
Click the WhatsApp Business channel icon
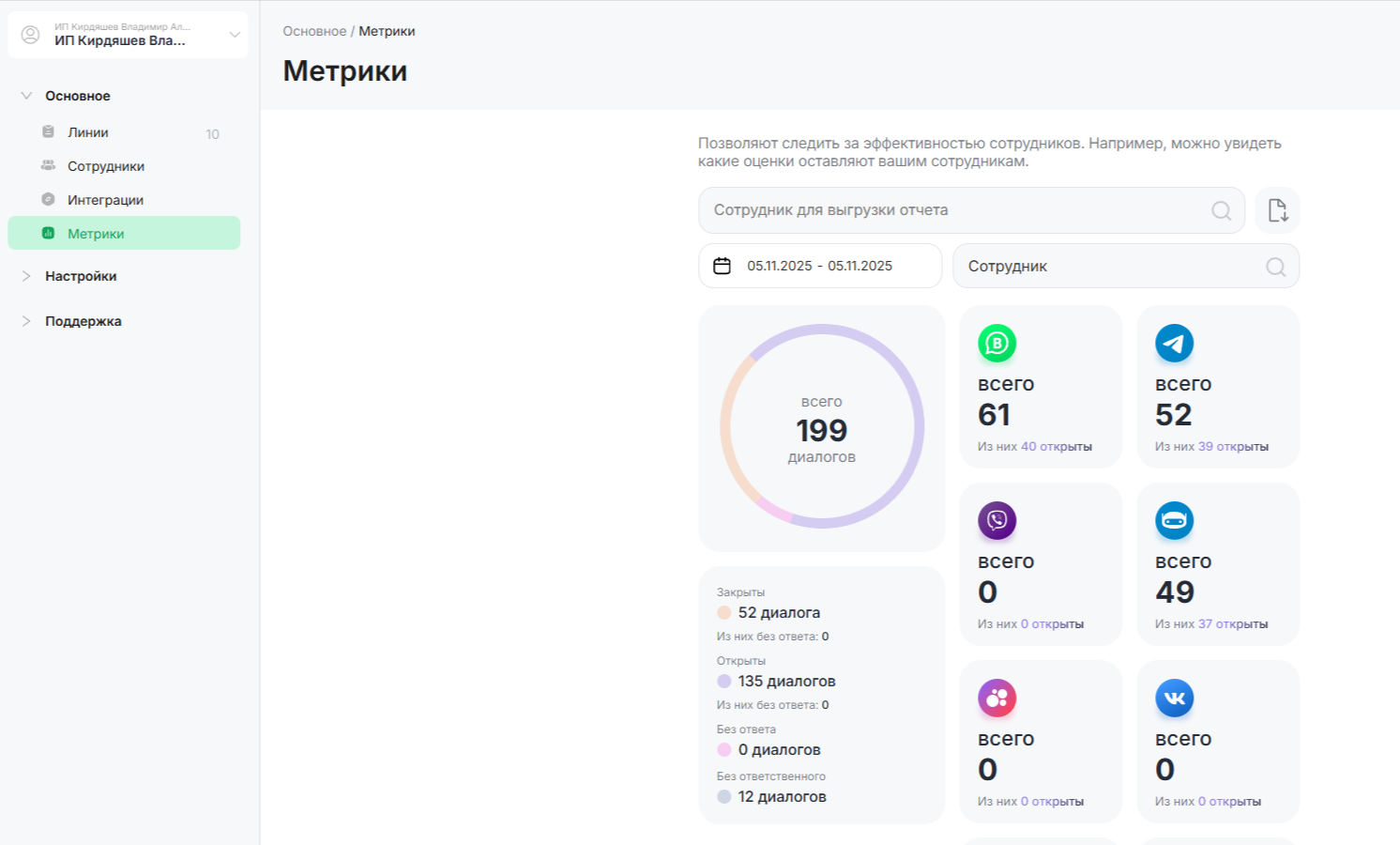pyautogui.click(x=997, y=344)
